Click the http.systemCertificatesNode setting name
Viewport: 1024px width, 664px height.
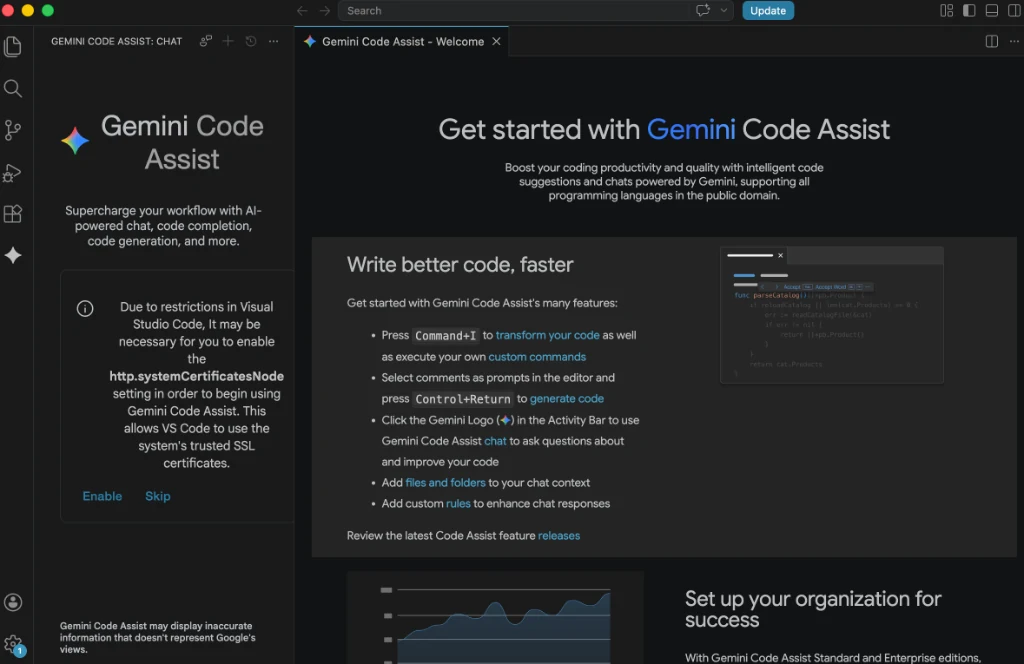pyautogui.click(x=197, y=376)
